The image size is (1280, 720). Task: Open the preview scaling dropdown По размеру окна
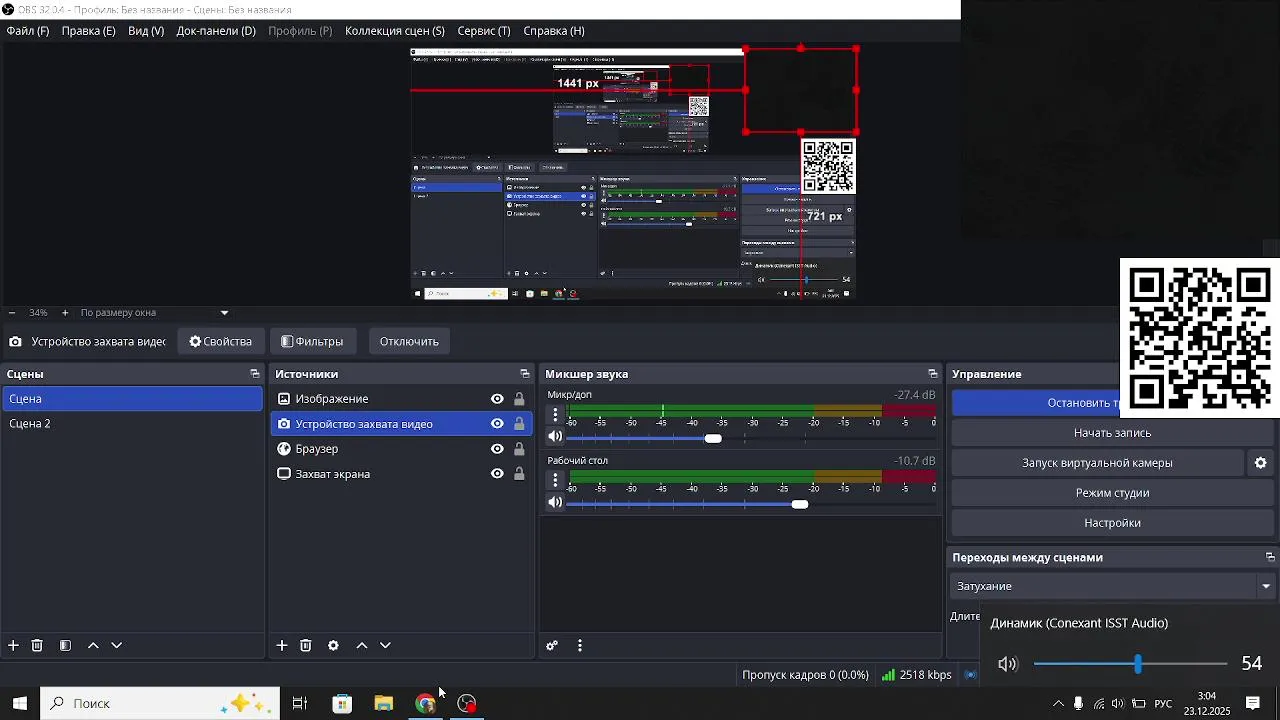coord(154,313)
